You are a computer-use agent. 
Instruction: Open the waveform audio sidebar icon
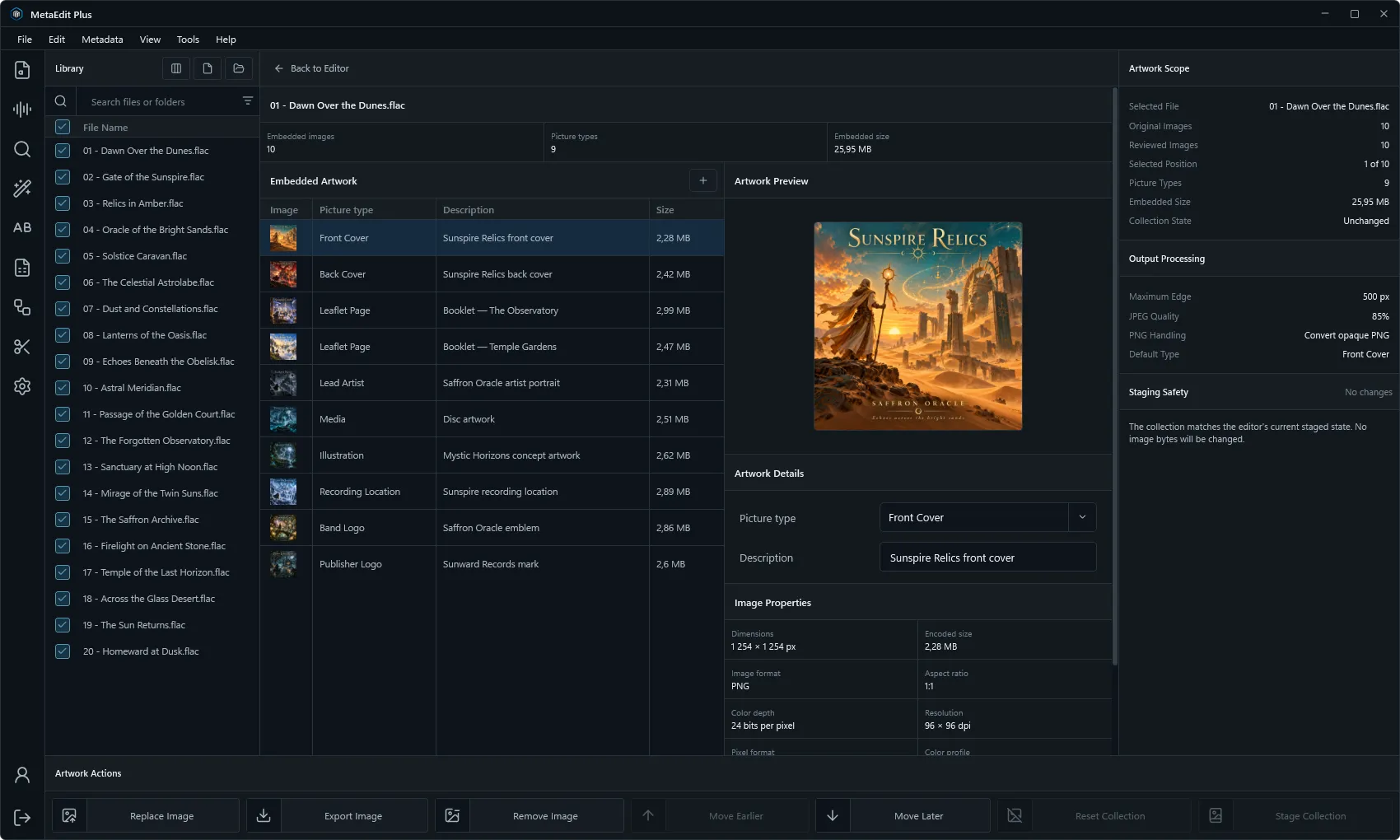point(22,110)
